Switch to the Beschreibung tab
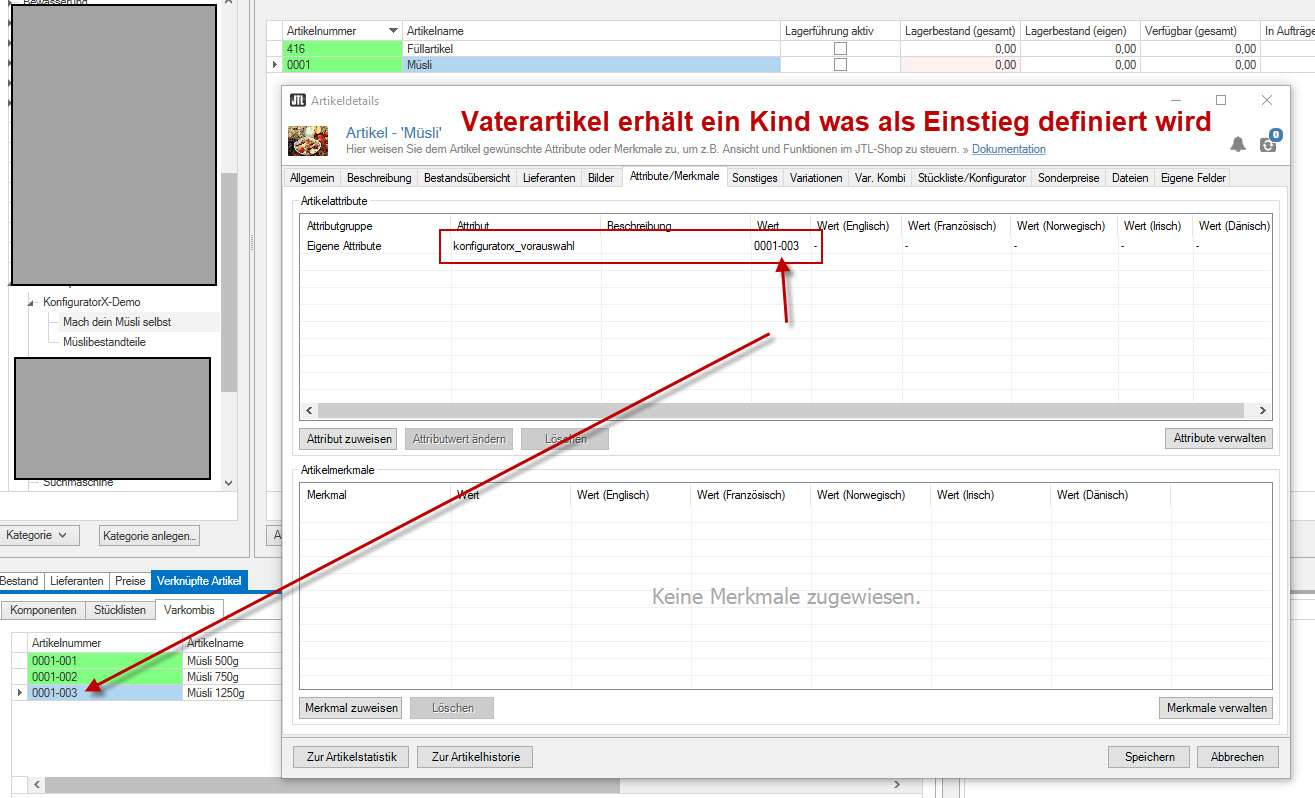This screenshot has width=1315, height=798. [x=379, y=178]
